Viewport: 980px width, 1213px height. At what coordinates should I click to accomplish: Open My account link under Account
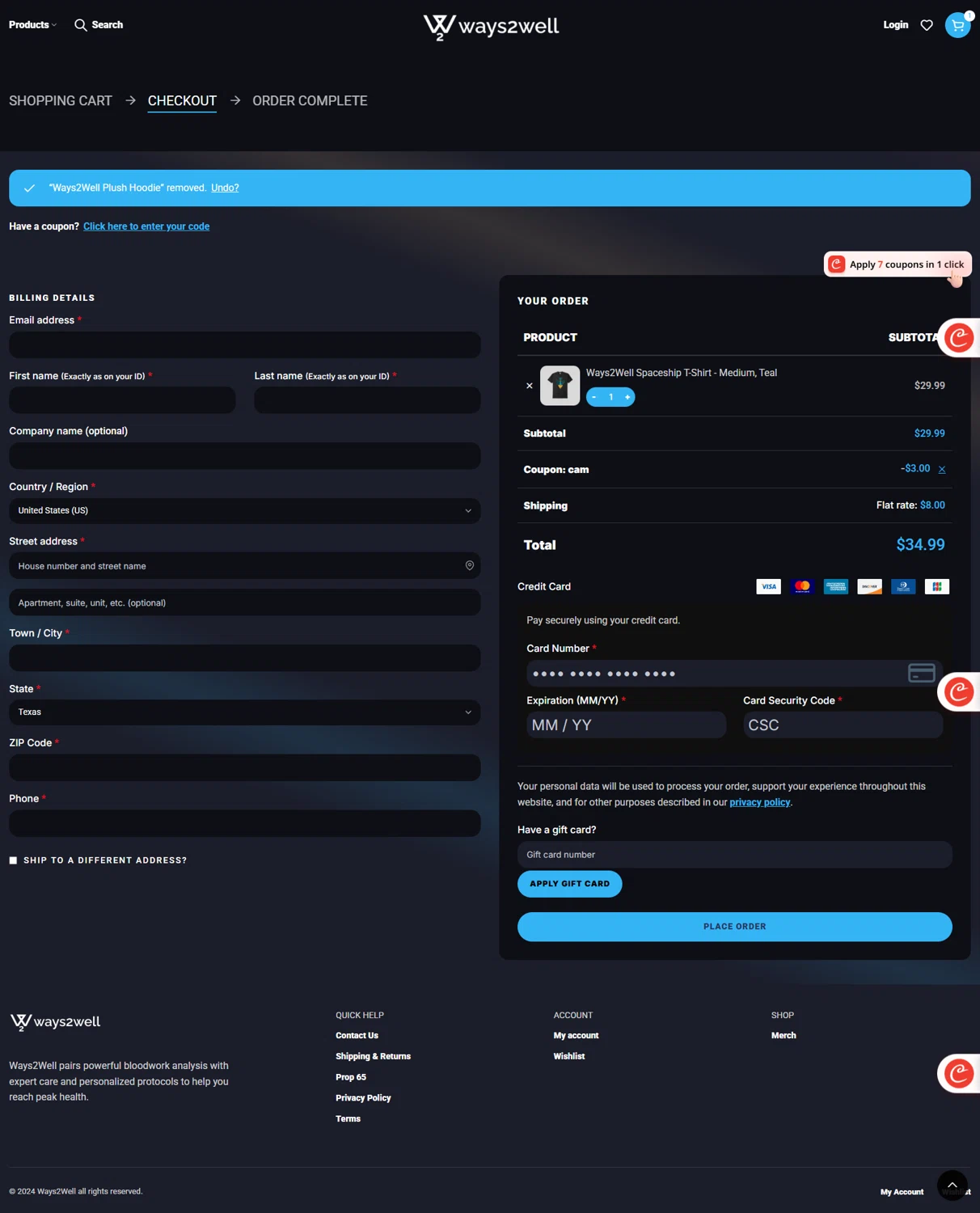(x=576, y=1036)
